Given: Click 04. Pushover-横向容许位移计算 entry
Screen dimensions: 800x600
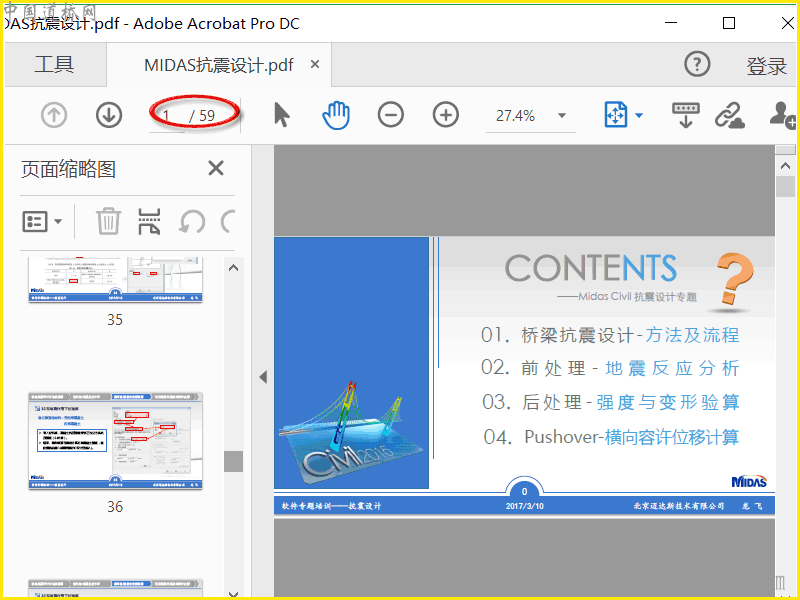Looking at the screenshot, I should tap(611, 437).
